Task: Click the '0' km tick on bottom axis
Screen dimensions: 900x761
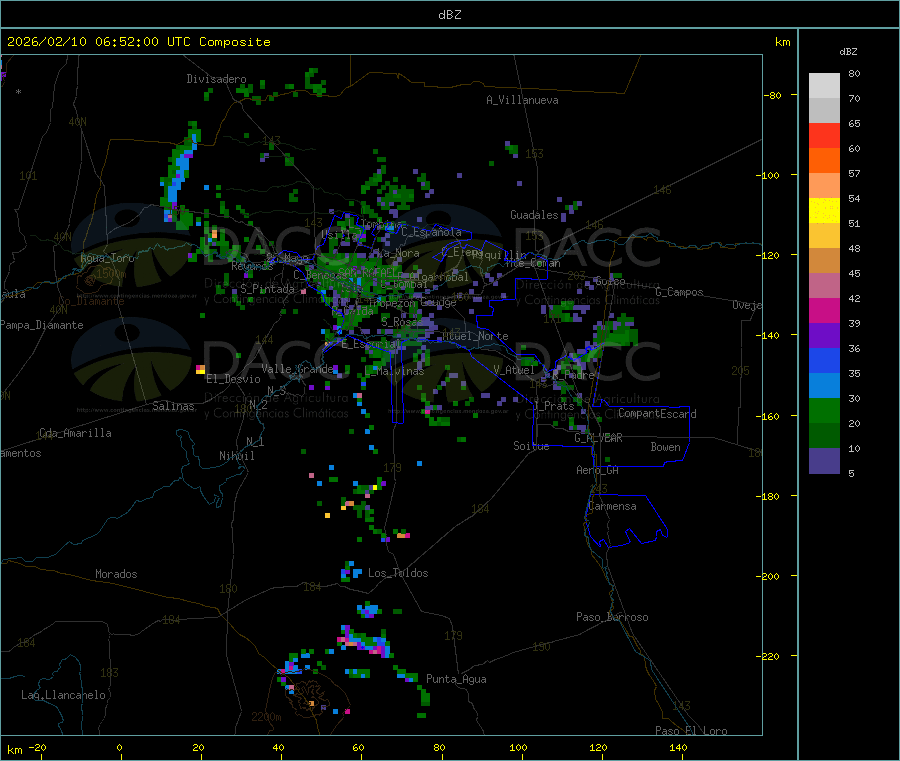Action: (119, 747)
